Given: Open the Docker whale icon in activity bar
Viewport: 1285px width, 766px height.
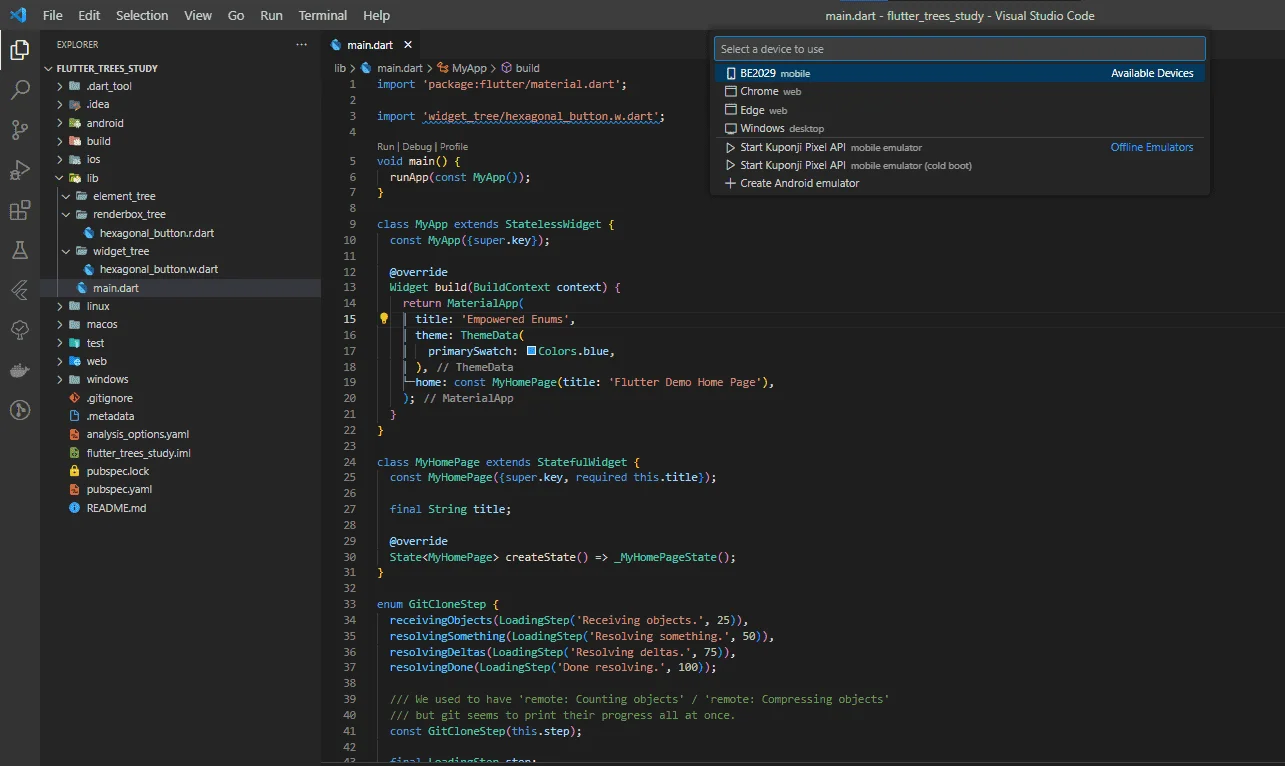Looking at the screenshot, I should tap(19, 370).
